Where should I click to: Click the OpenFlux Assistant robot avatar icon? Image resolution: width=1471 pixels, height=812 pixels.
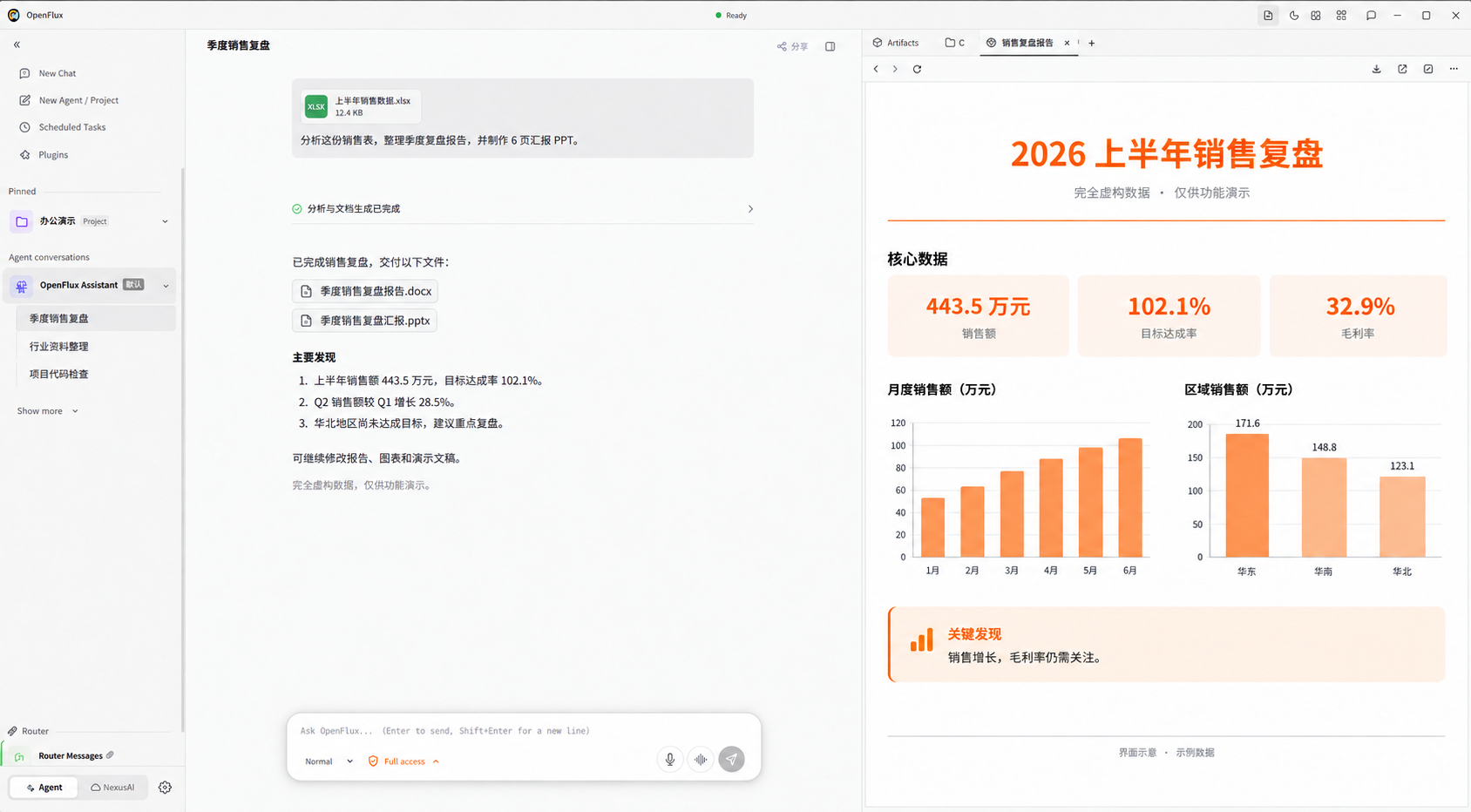coord(22,286)
